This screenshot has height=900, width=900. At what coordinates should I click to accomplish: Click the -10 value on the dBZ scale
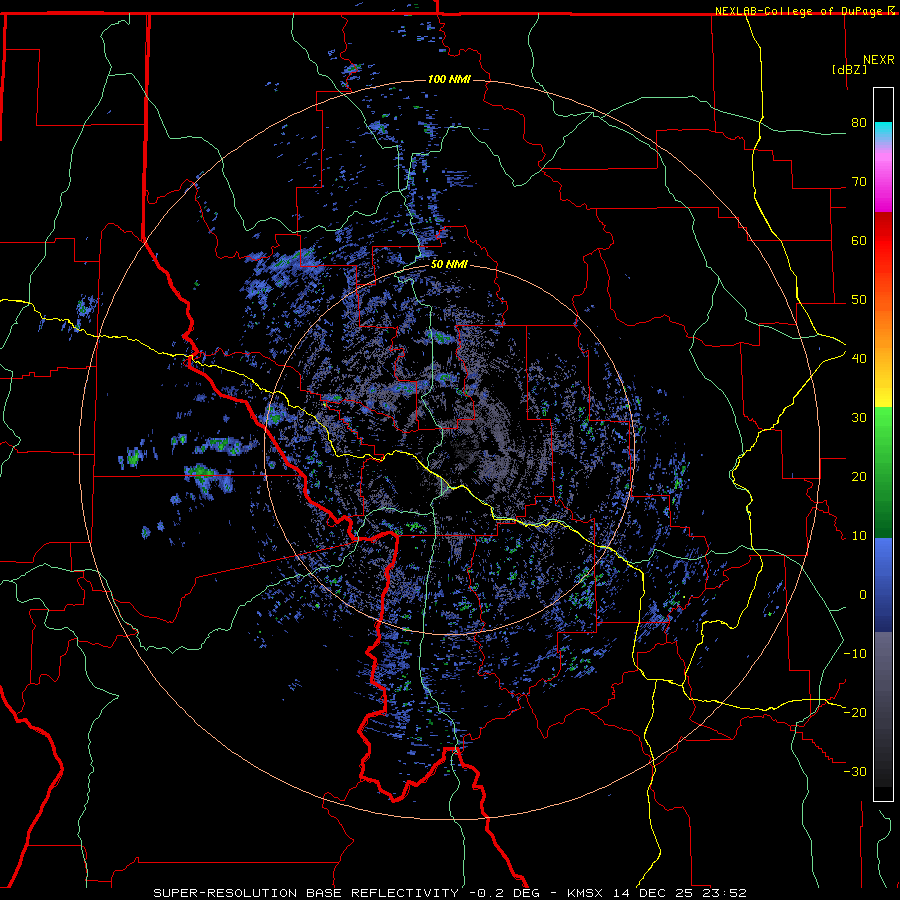pos(855,654)
